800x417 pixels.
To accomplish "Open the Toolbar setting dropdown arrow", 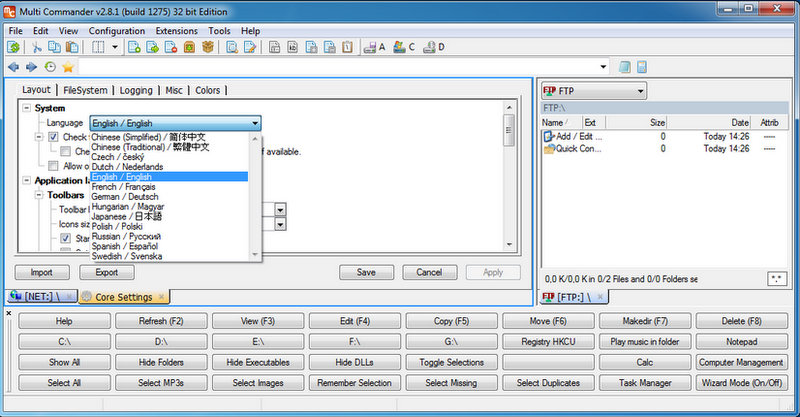I will [280, 209].
